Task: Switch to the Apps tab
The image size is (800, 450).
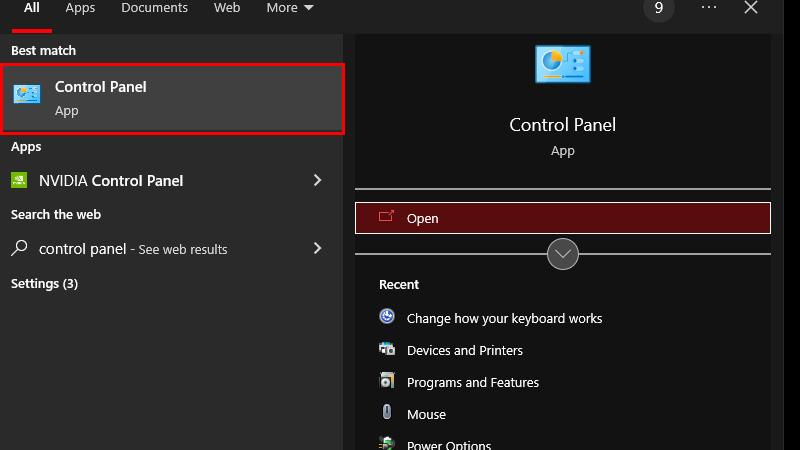Action: pyautogui.click(x=80, y=8)
